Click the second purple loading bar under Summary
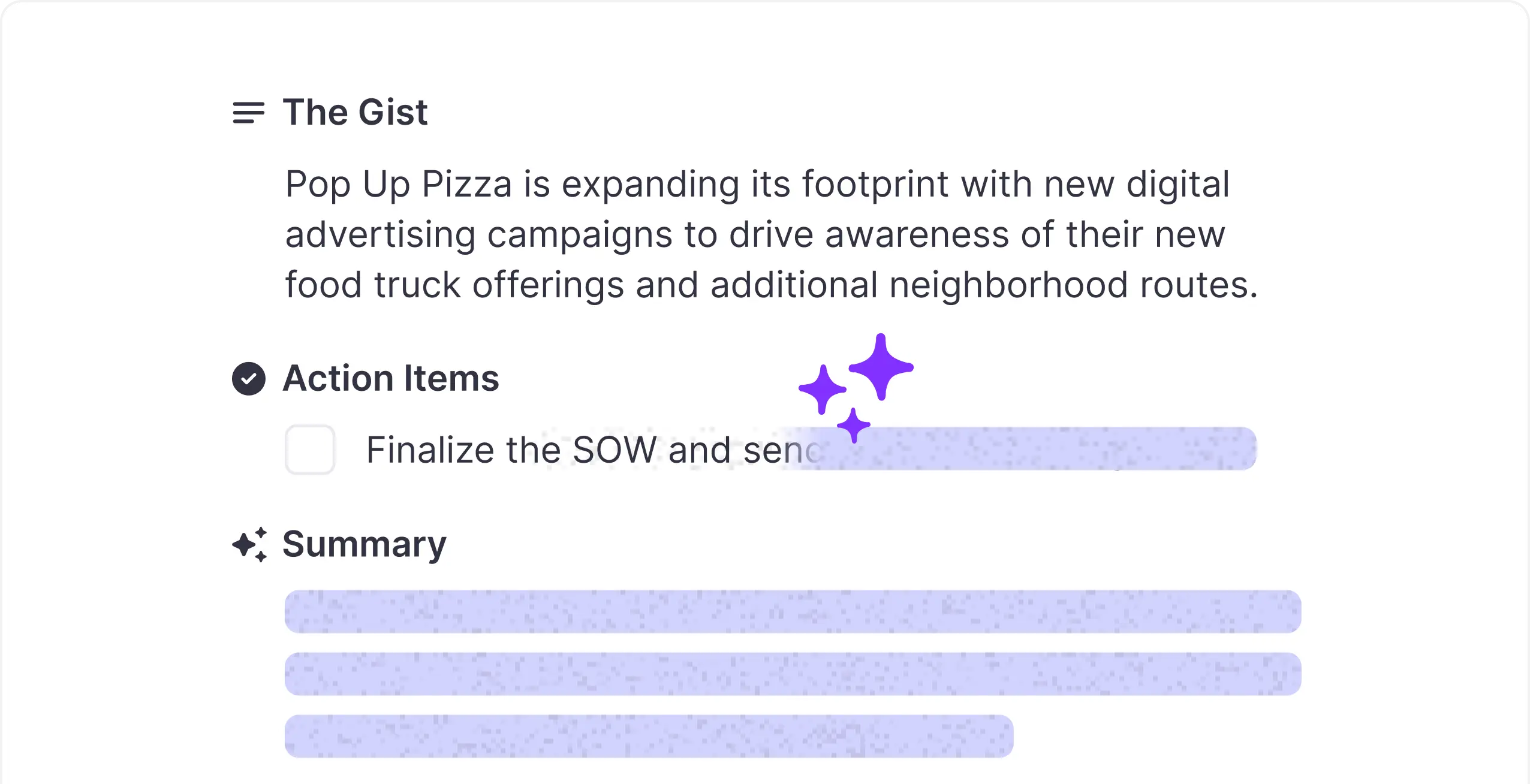 [793, 674]
